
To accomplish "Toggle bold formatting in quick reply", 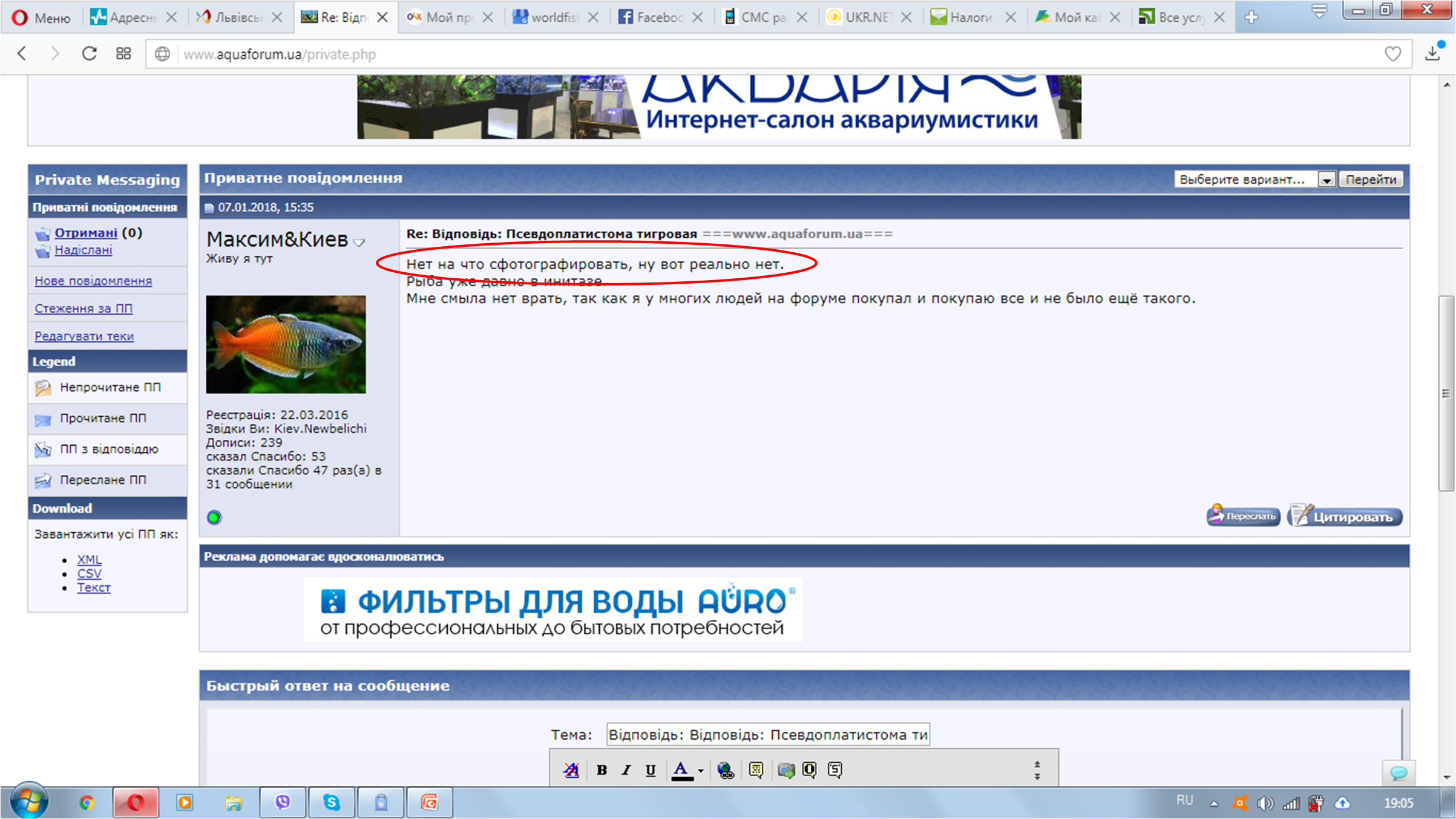I will pyautogui.click(x=602, y=769).
